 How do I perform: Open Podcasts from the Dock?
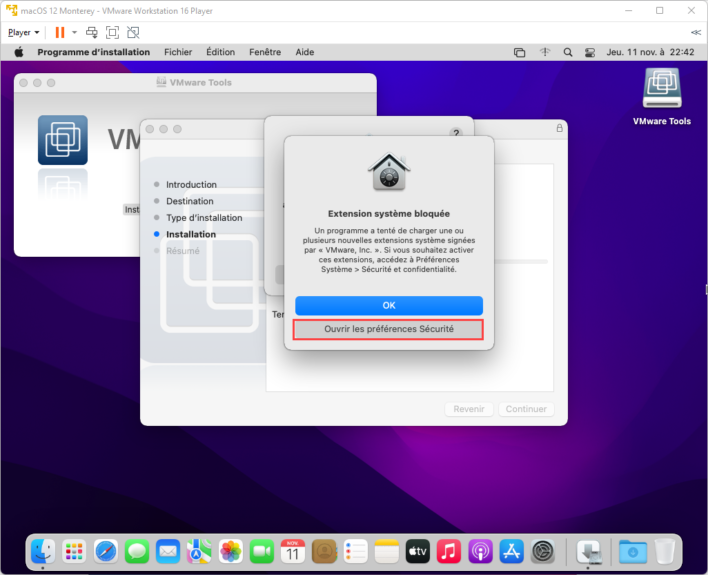[480, 552]
